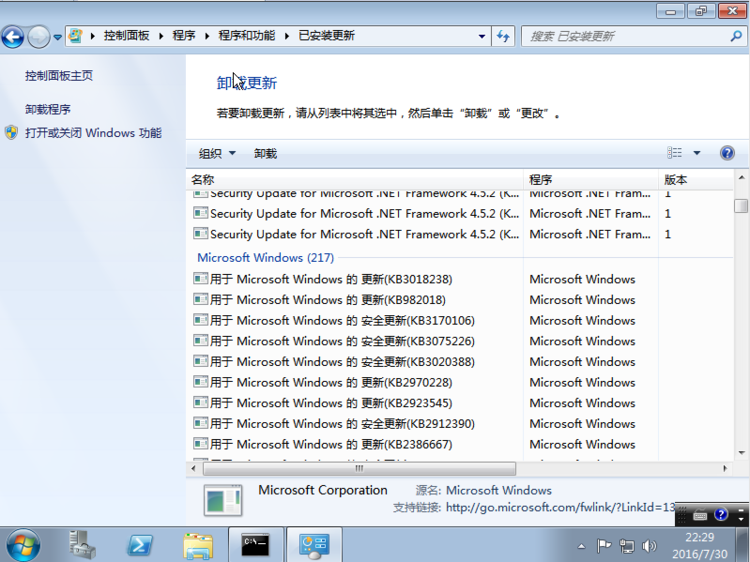Open the 程序 breadcrumb
The image size is (750, 562).
coord(184,35)
